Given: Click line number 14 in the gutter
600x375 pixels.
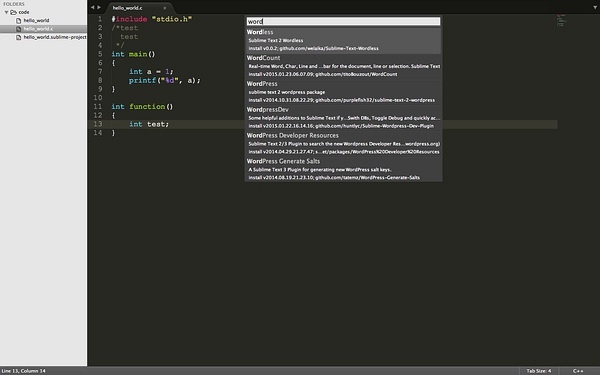Looking at the screenshot, I should [98, 133].
